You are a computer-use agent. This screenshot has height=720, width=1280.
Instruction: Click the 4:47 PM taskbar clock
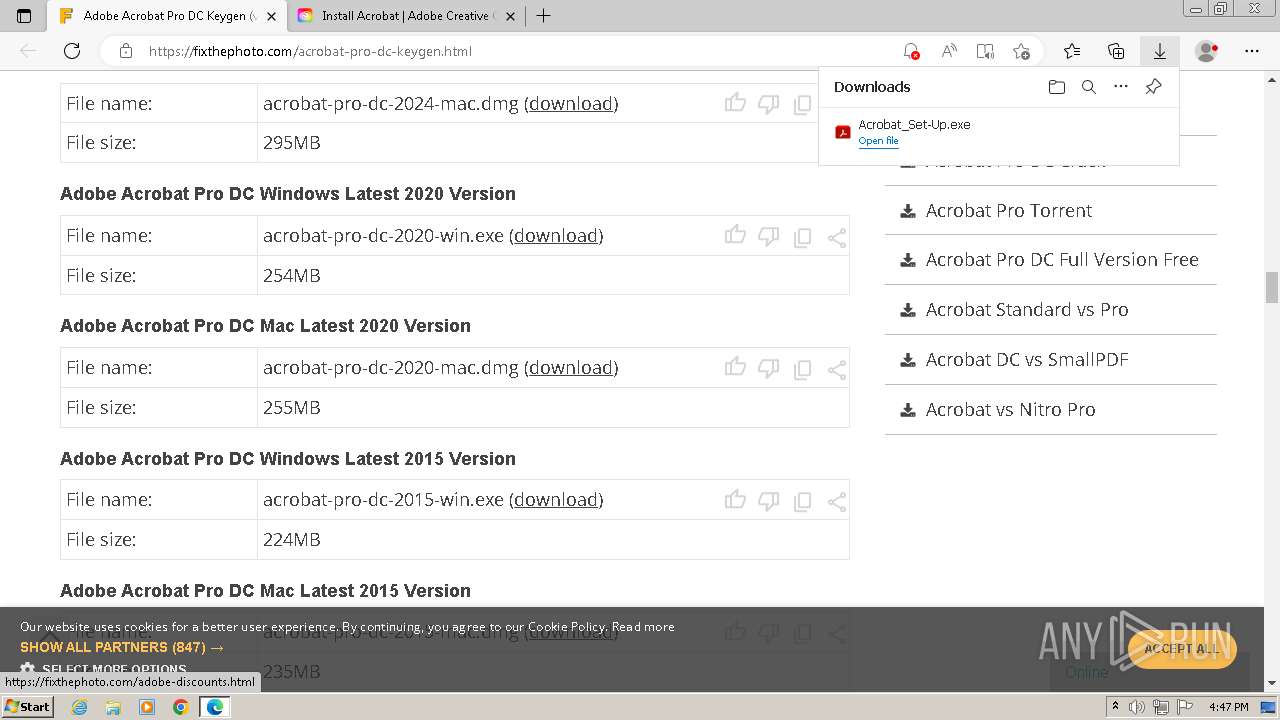1228,707
